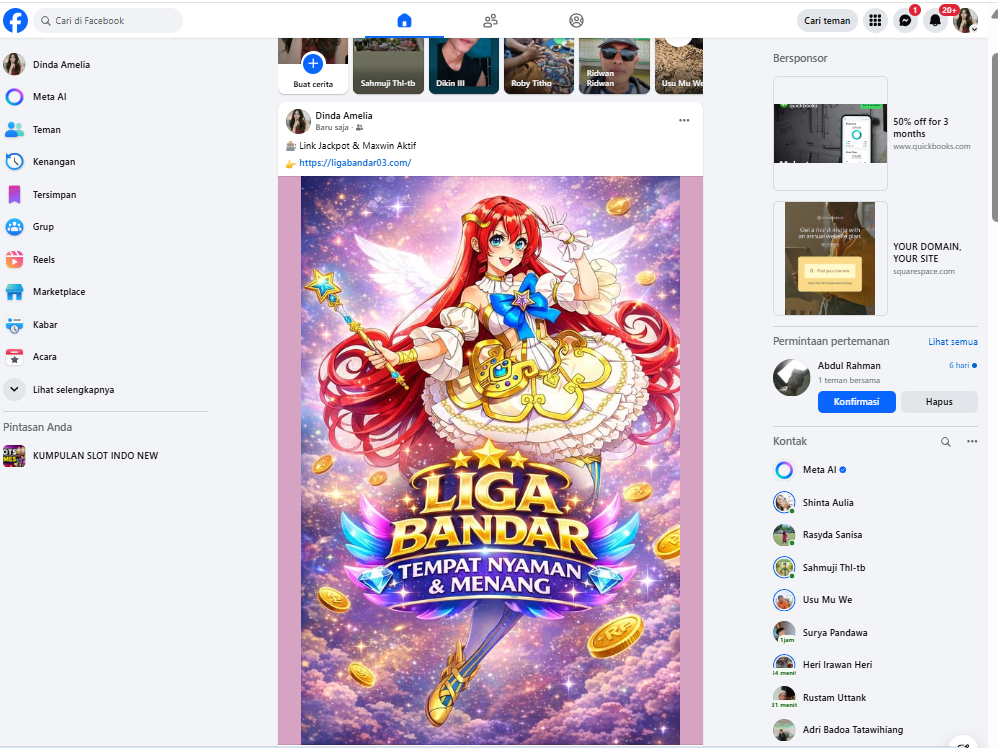View Ridwan Ridwan story
The image size is (998, 748).
tap(614, 66)
